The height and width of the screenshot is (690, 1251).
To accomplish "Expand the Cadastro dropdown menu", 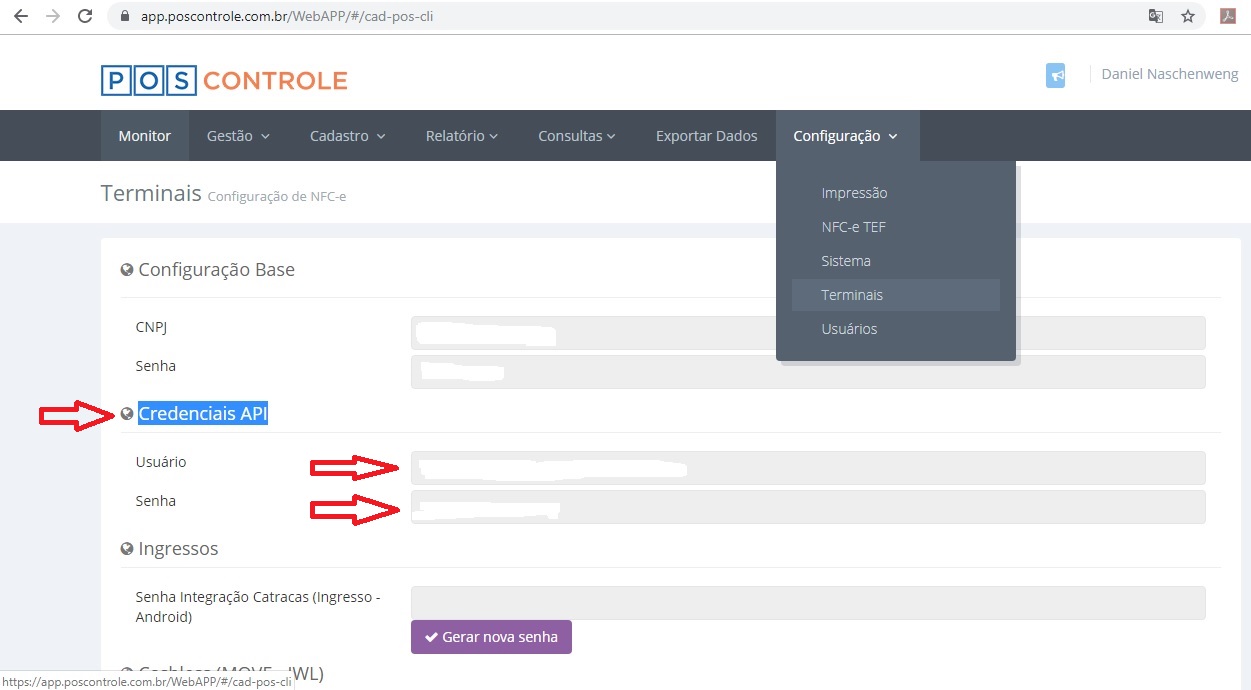I will click(x=348, y=136).
